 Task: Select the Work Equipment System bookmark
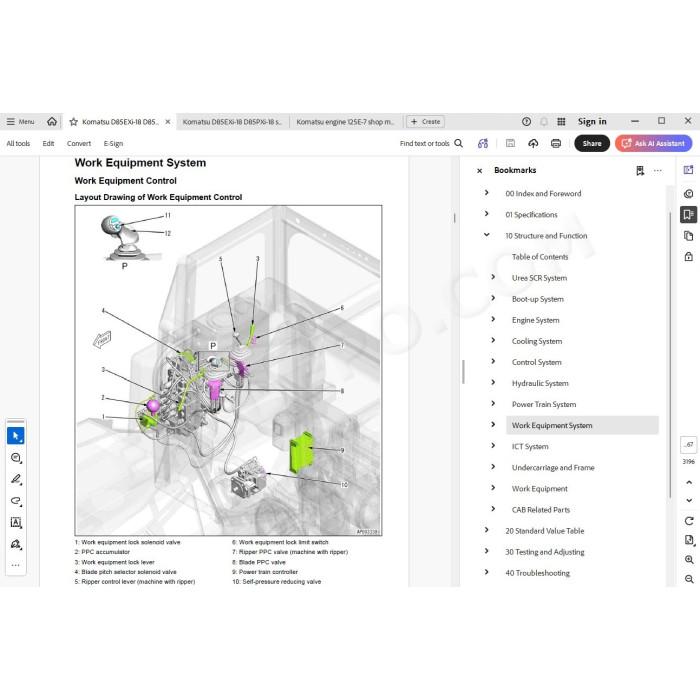pos(582,425)
